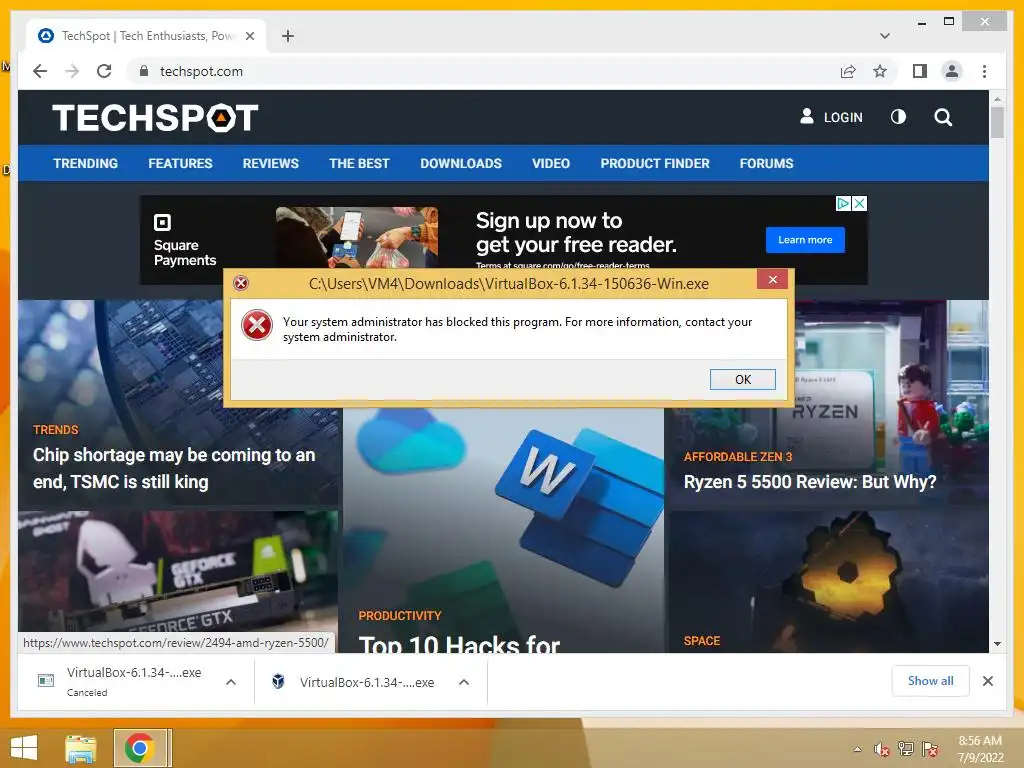
Task: Click Show all downloads
Action: coord(930,681)
